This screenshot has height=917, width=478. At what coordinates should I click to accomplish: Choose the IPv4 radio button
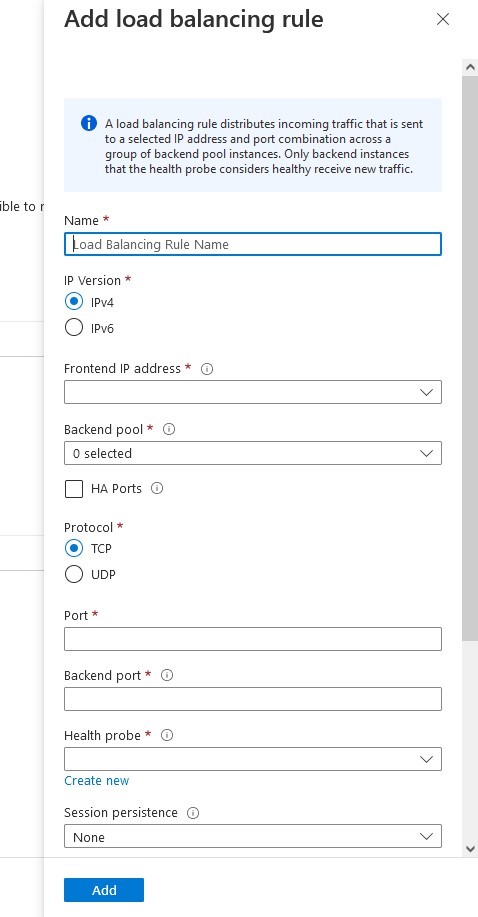point(74,302)
